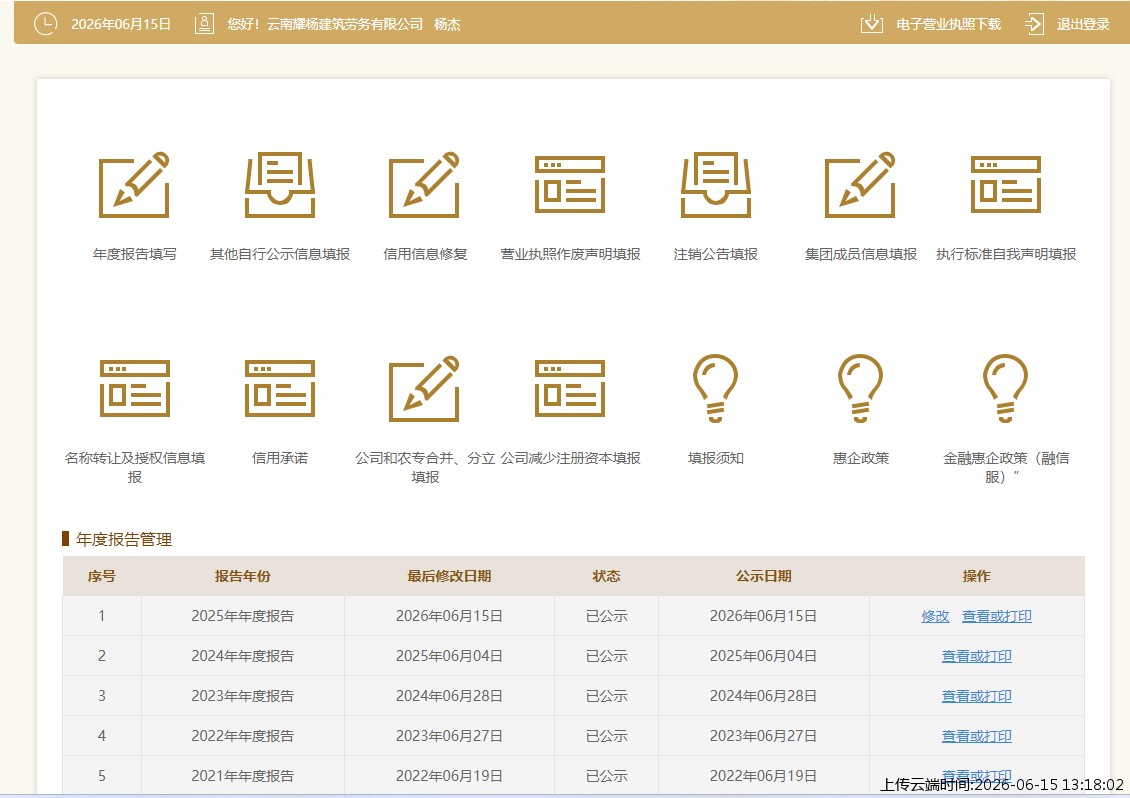This screenshot has height=798, width=1130.
Task: Click the user badge icon in header
Action: [x=205, y=24]
